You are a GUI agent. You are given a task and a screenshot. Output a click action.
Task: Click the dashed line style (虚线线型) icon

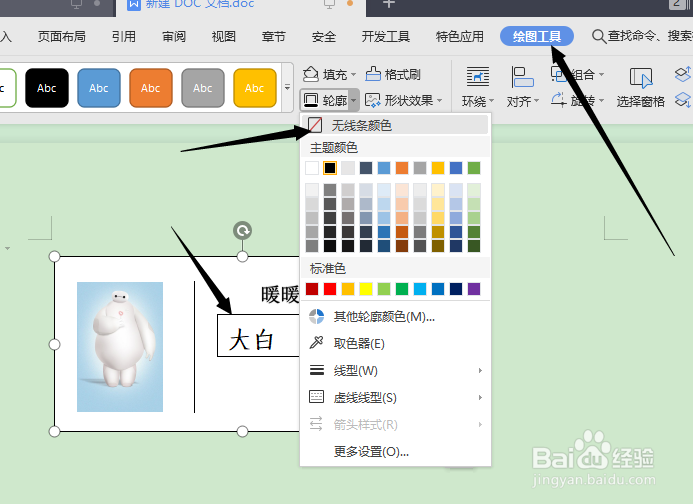[x=316, y=397]
